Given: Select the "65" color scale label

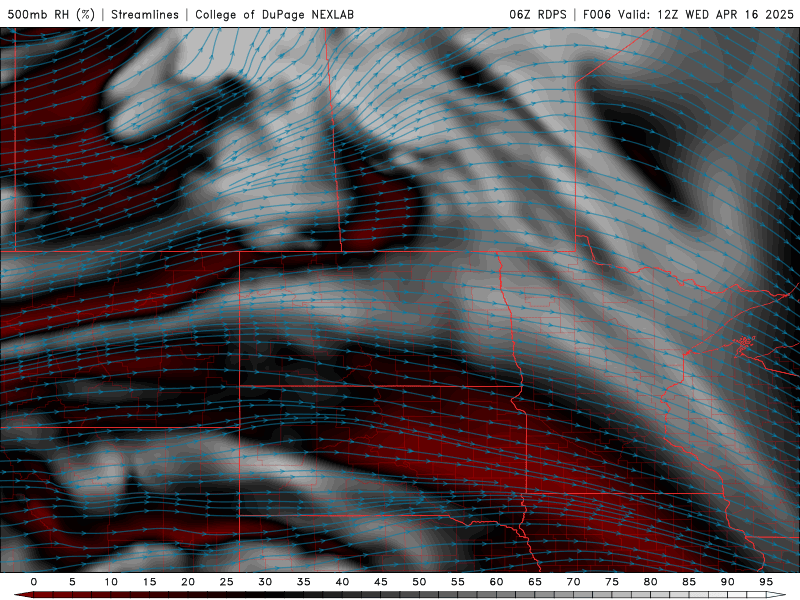Looking at the screenshot, I should 535,582.
